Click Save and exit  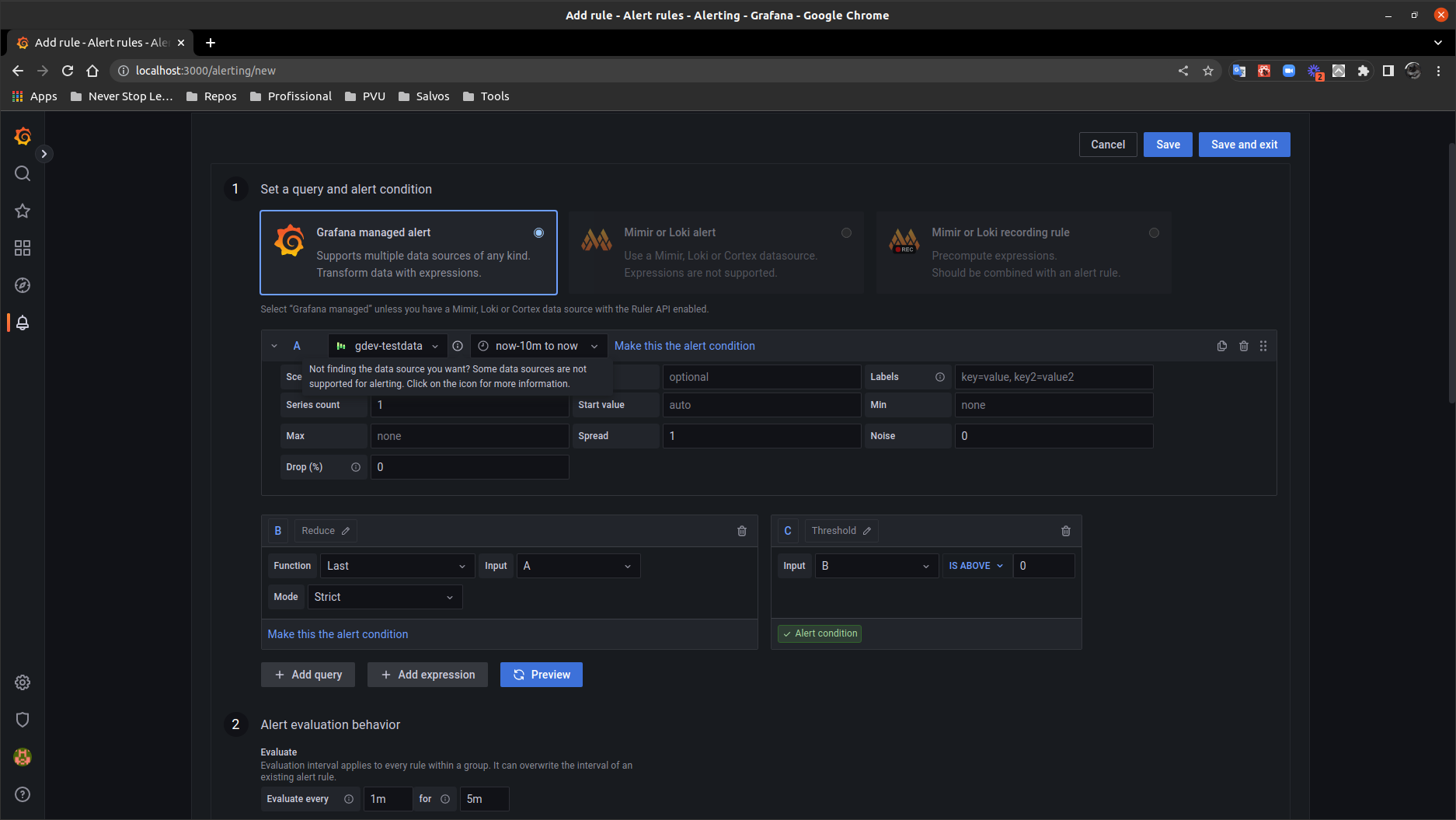point(1244,144)
